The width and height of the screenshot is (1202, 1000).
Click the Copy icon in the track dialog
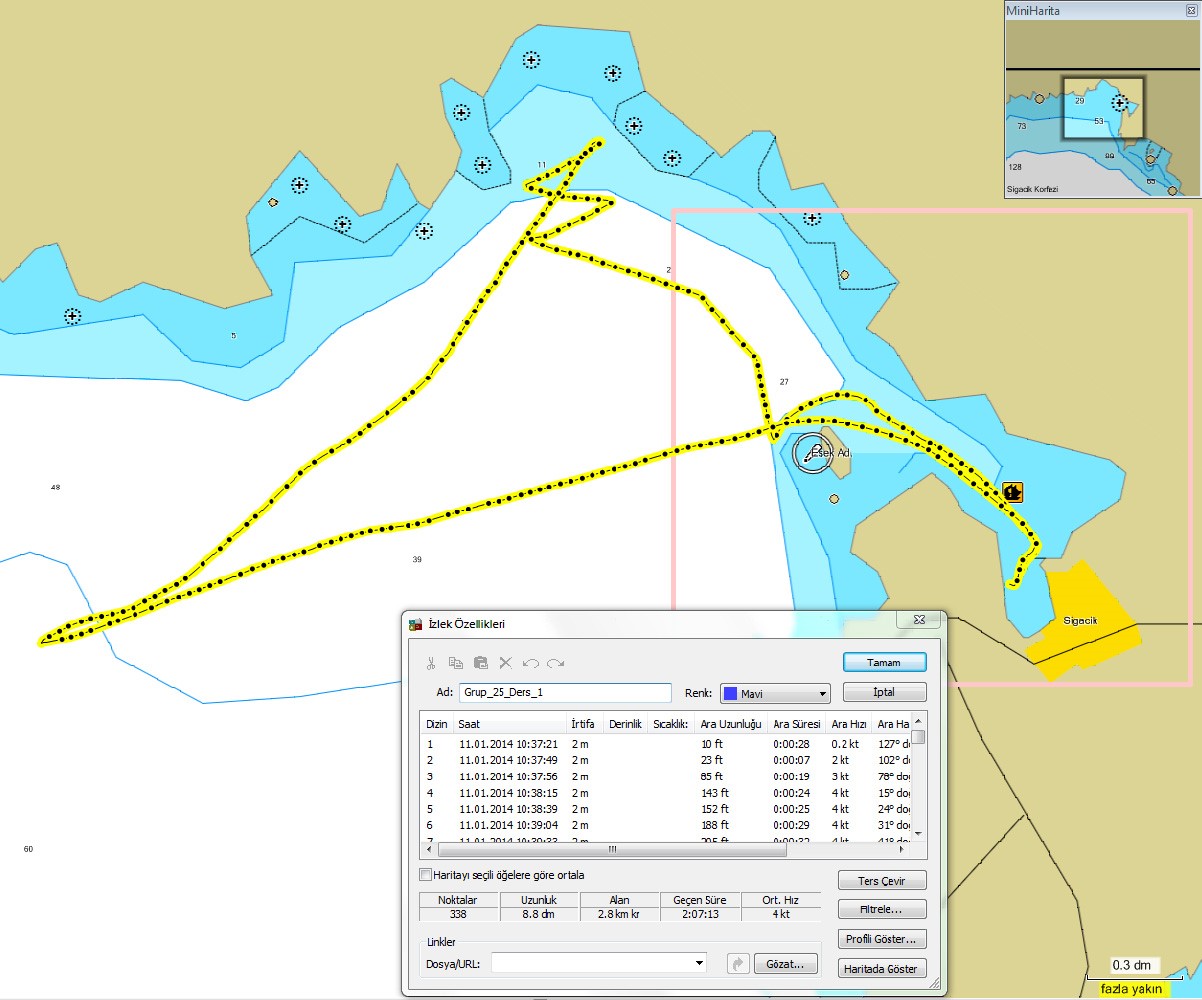[x=456, y=662]
